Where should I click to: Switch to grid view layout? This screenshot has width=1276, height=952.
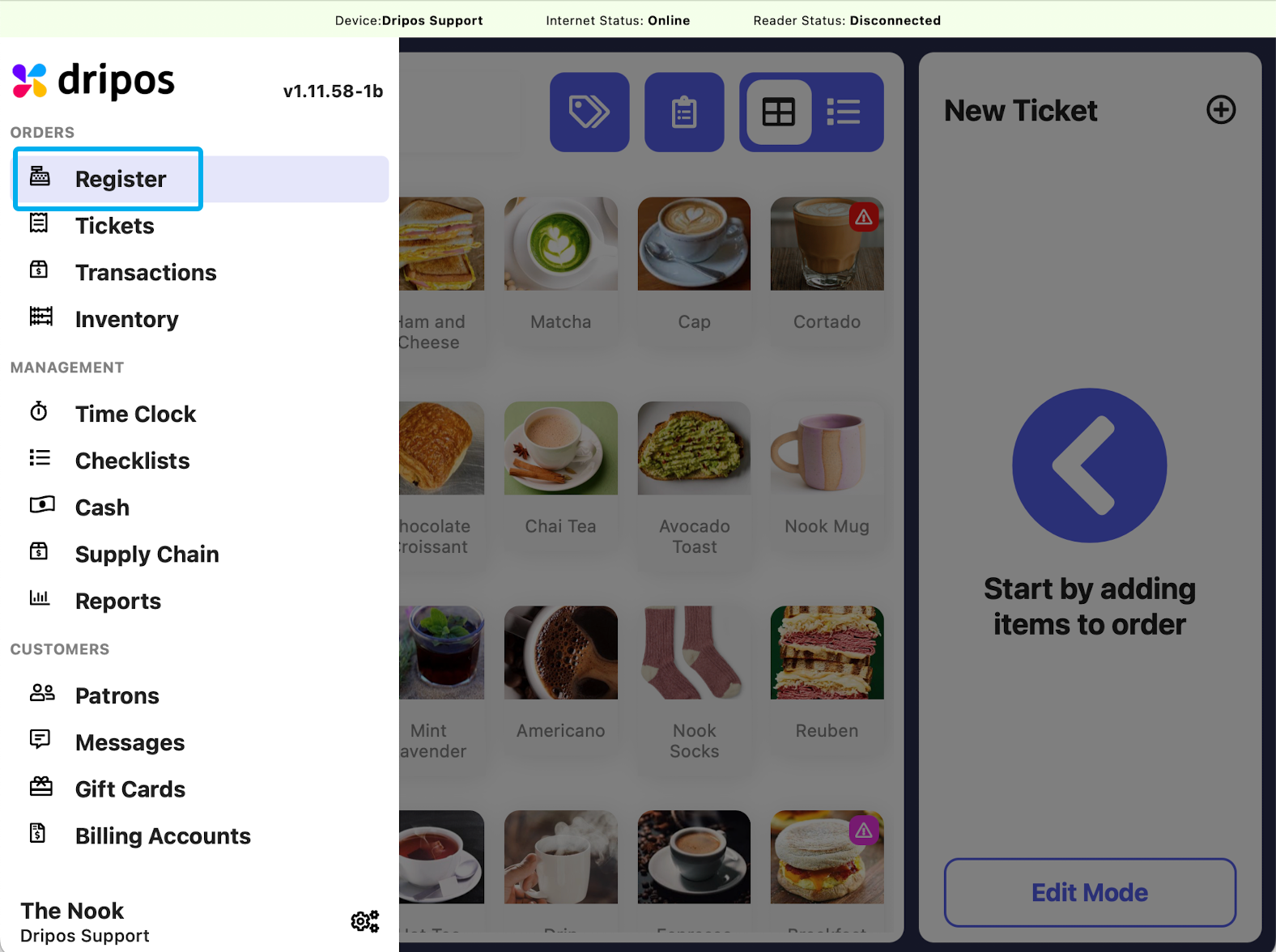coord(779,112)
